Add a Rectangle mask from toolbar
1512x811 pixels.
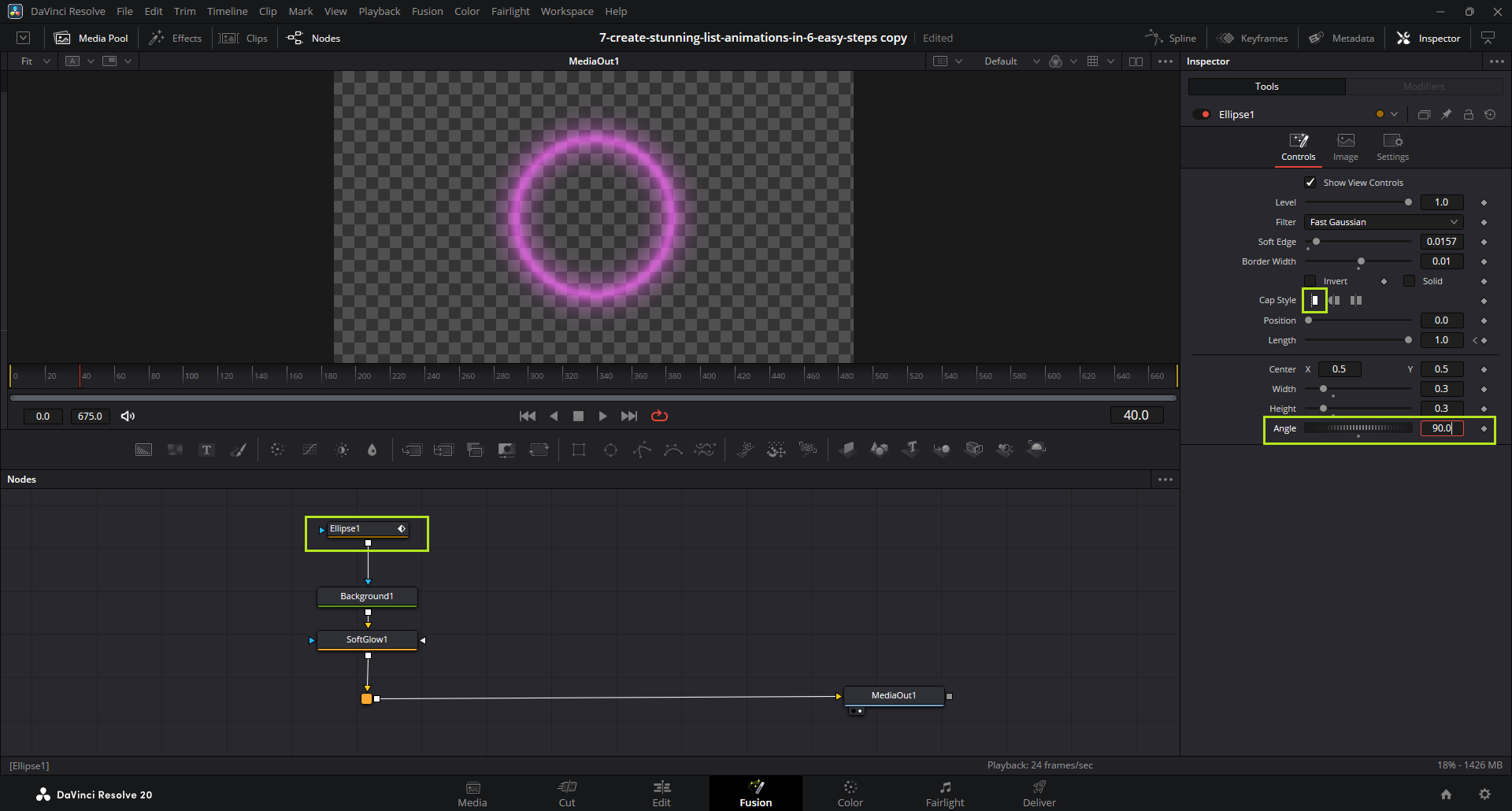coord(579,450)
